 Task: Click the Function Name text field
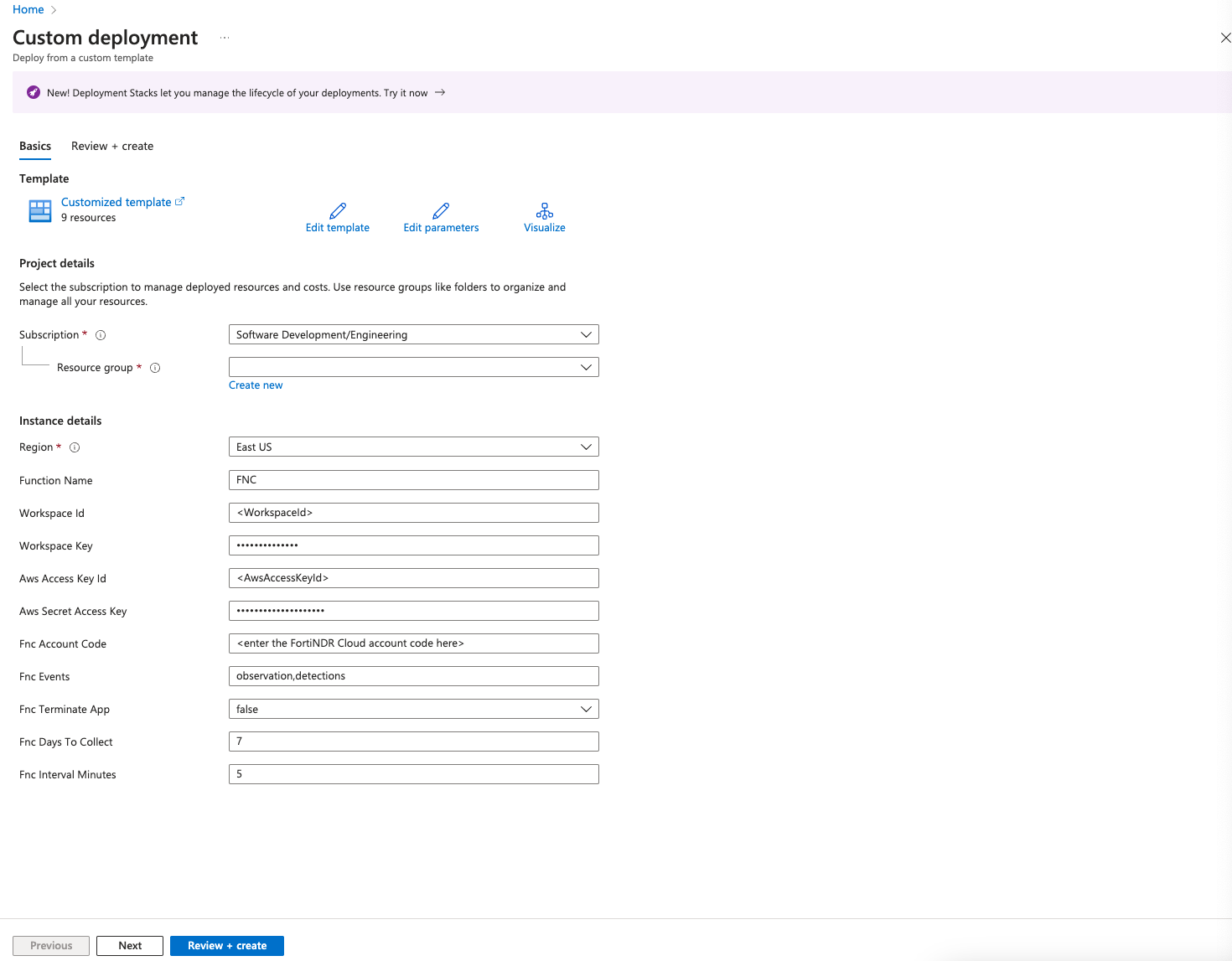pyautogui.click(x=413, y=479)
